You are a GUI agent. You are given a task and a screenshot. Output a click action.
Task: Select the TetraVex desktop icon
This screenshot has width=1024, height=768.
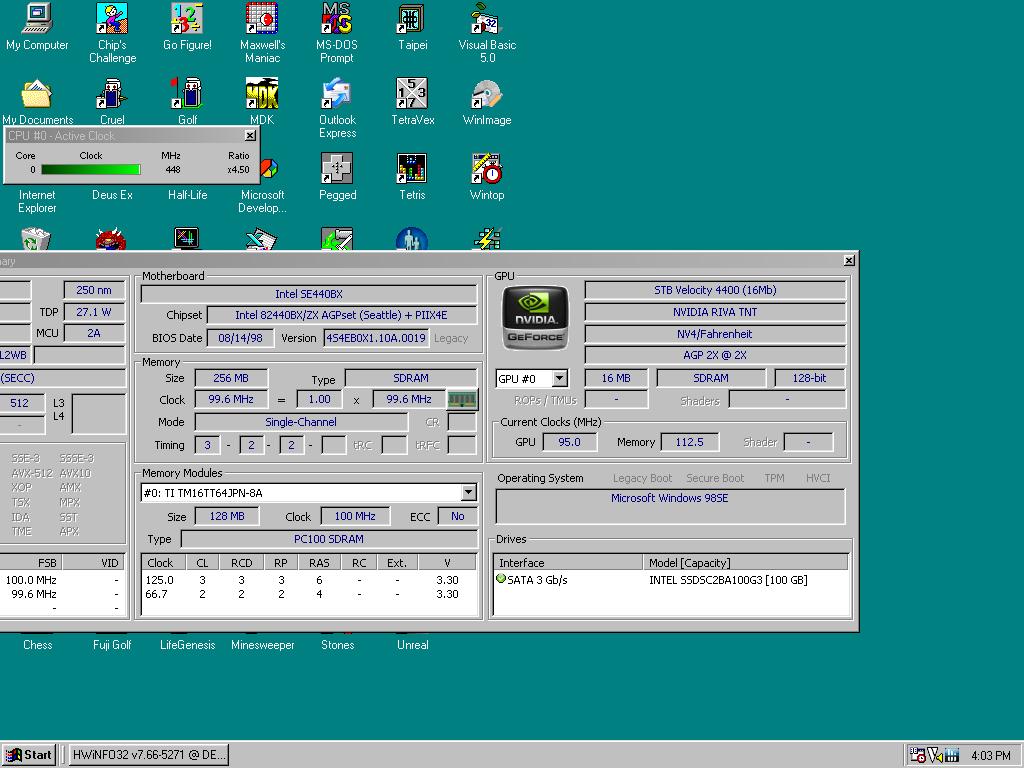(412, 95)
